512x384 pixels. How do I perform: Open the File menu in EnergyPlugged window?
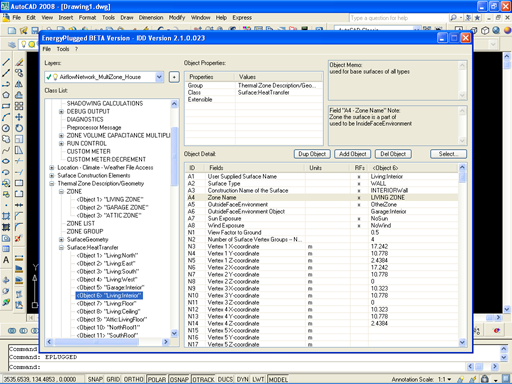click(47, 49)
